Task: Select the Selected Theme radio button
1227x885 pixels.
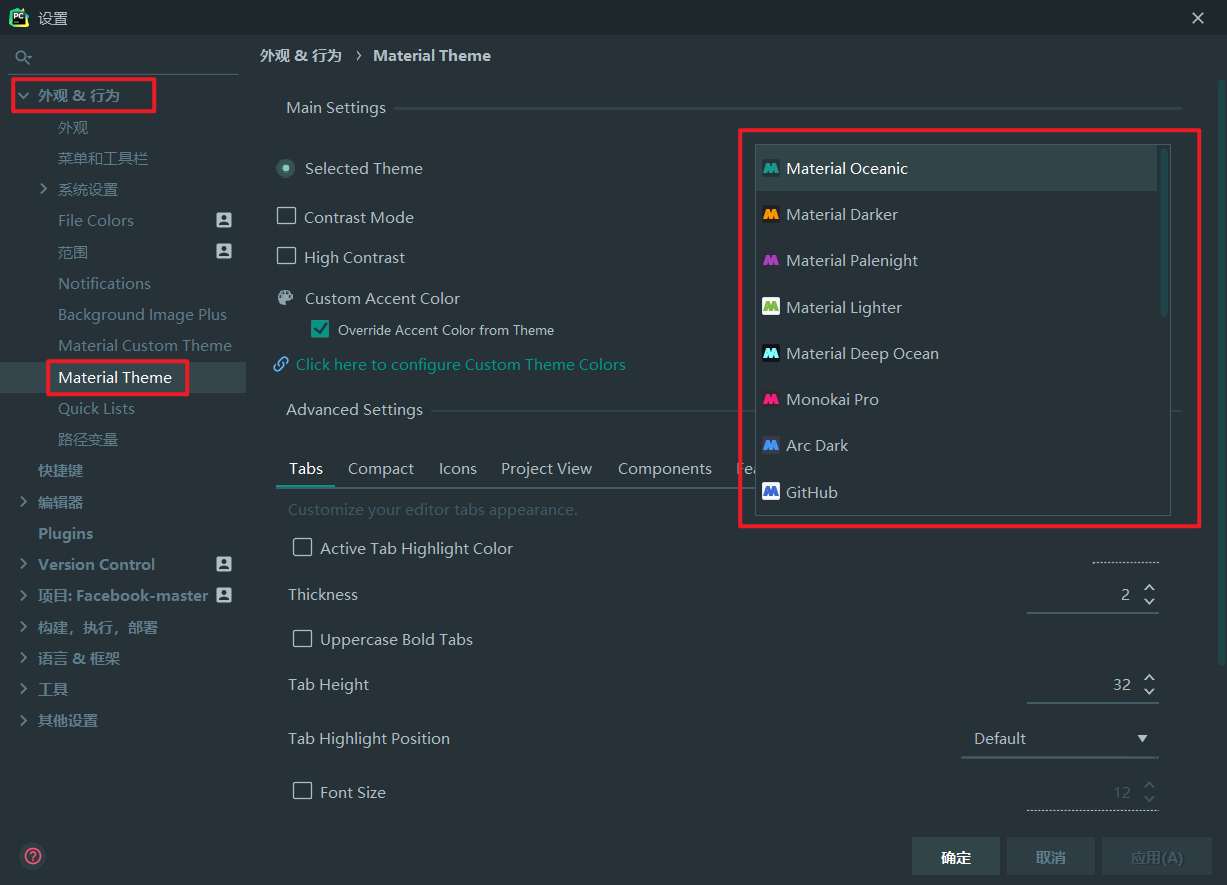Action: pos(286,168)
